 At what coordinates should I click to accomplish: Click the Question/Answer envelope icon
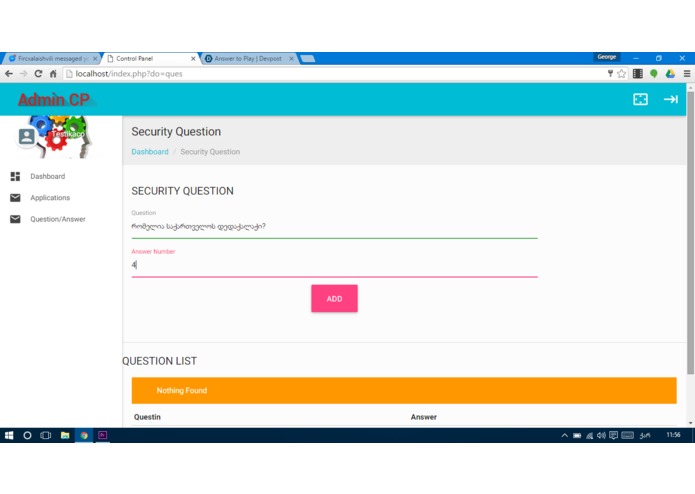point(15,219)
